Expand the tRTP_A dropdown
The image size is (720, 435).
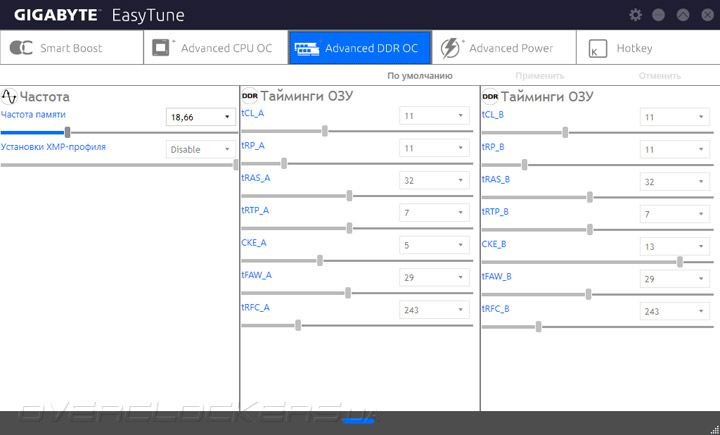coord(434,213)
